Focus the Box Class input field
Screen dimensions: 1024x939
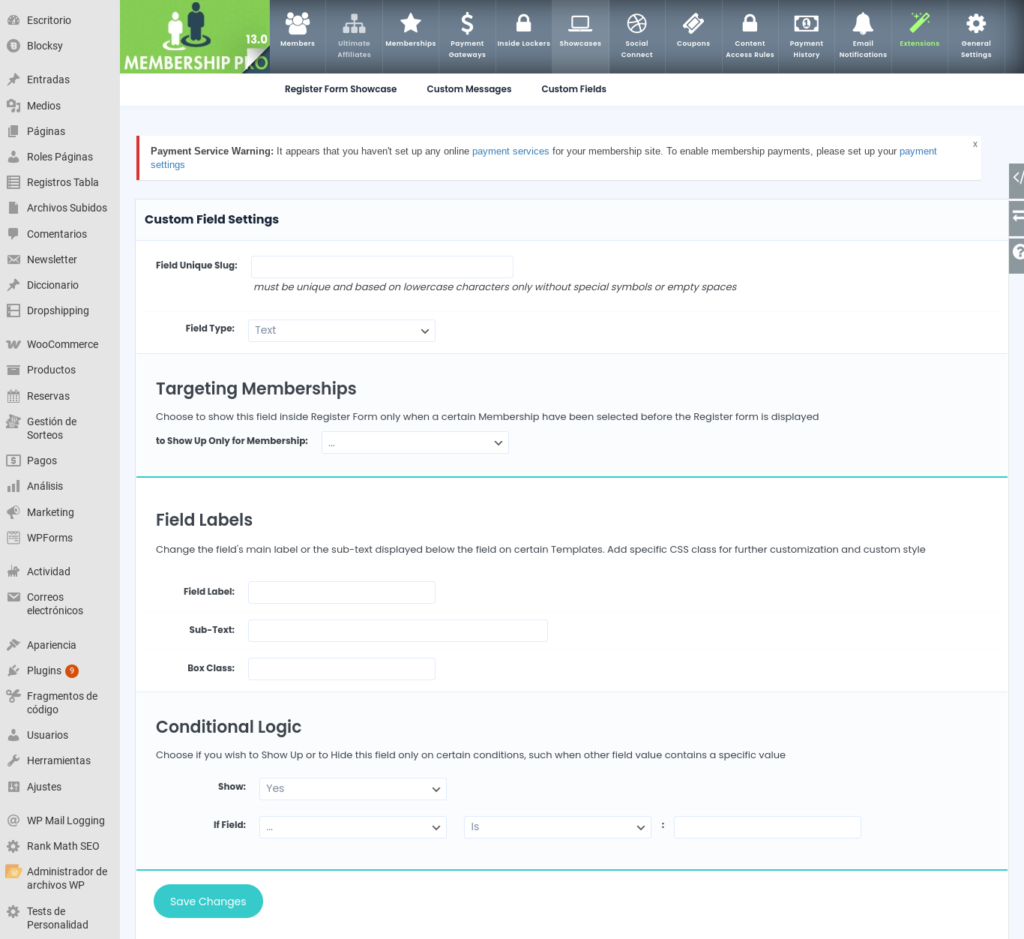[x=342, y=669]
